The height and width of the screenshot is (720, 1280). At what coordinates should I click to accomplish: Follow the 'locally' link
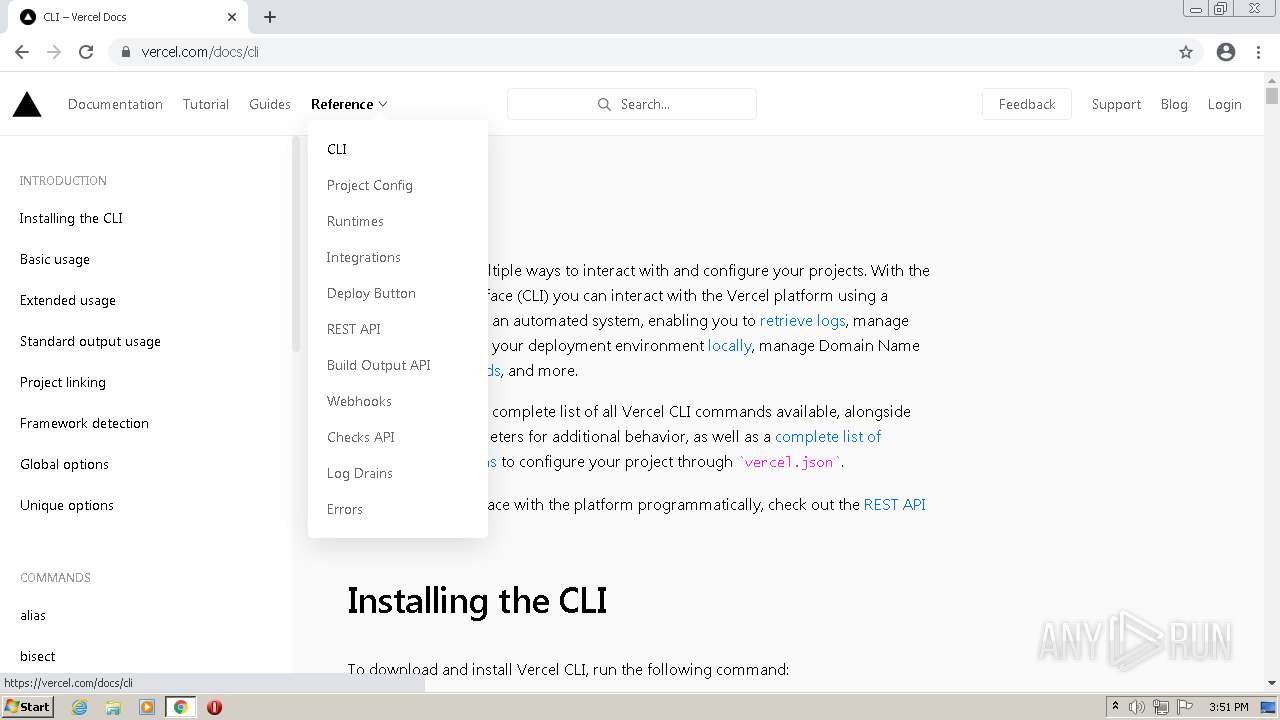(x=730, y=345)
